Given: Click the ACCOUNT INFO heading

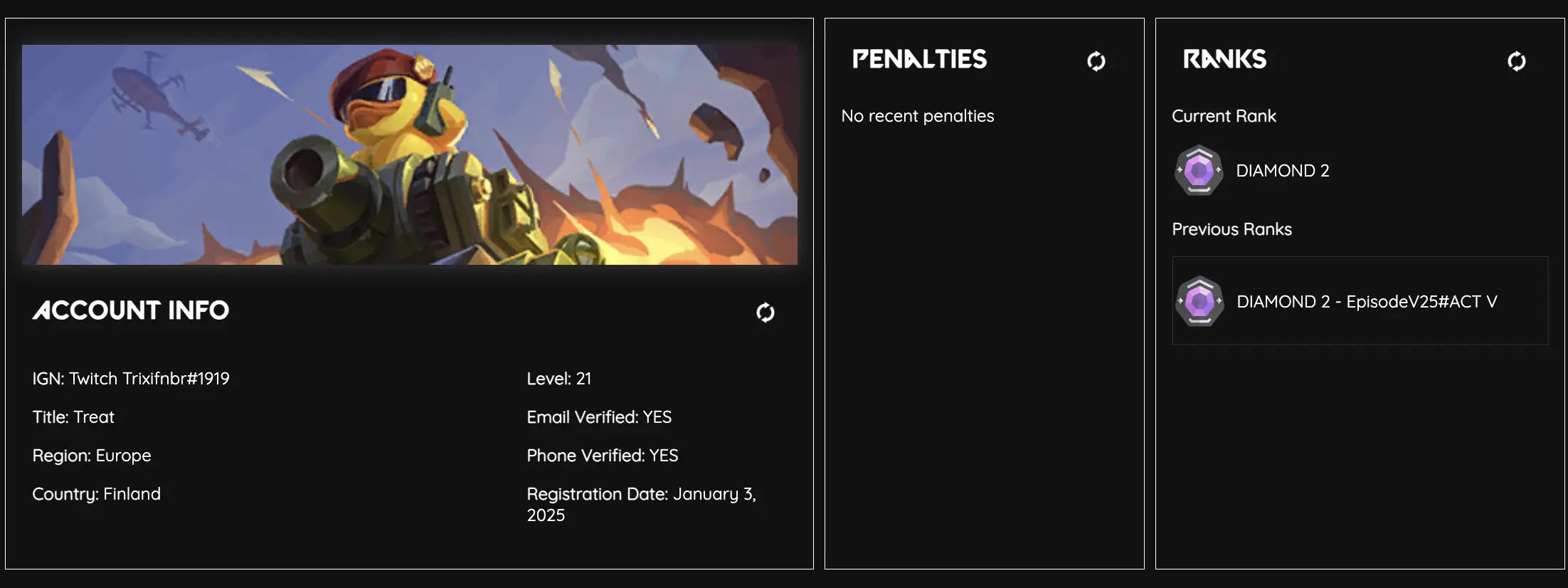Looking at the screenshot, I should pos(131,310).
